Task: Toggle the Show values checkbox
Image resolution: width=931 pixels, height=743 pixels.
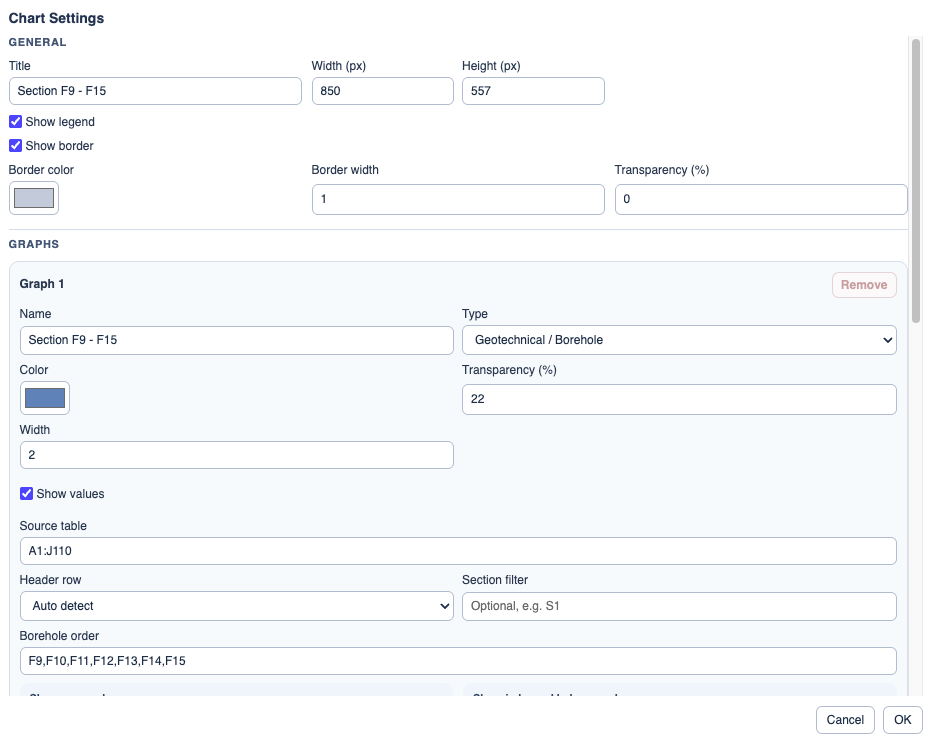Action: [x=26, y=494]
